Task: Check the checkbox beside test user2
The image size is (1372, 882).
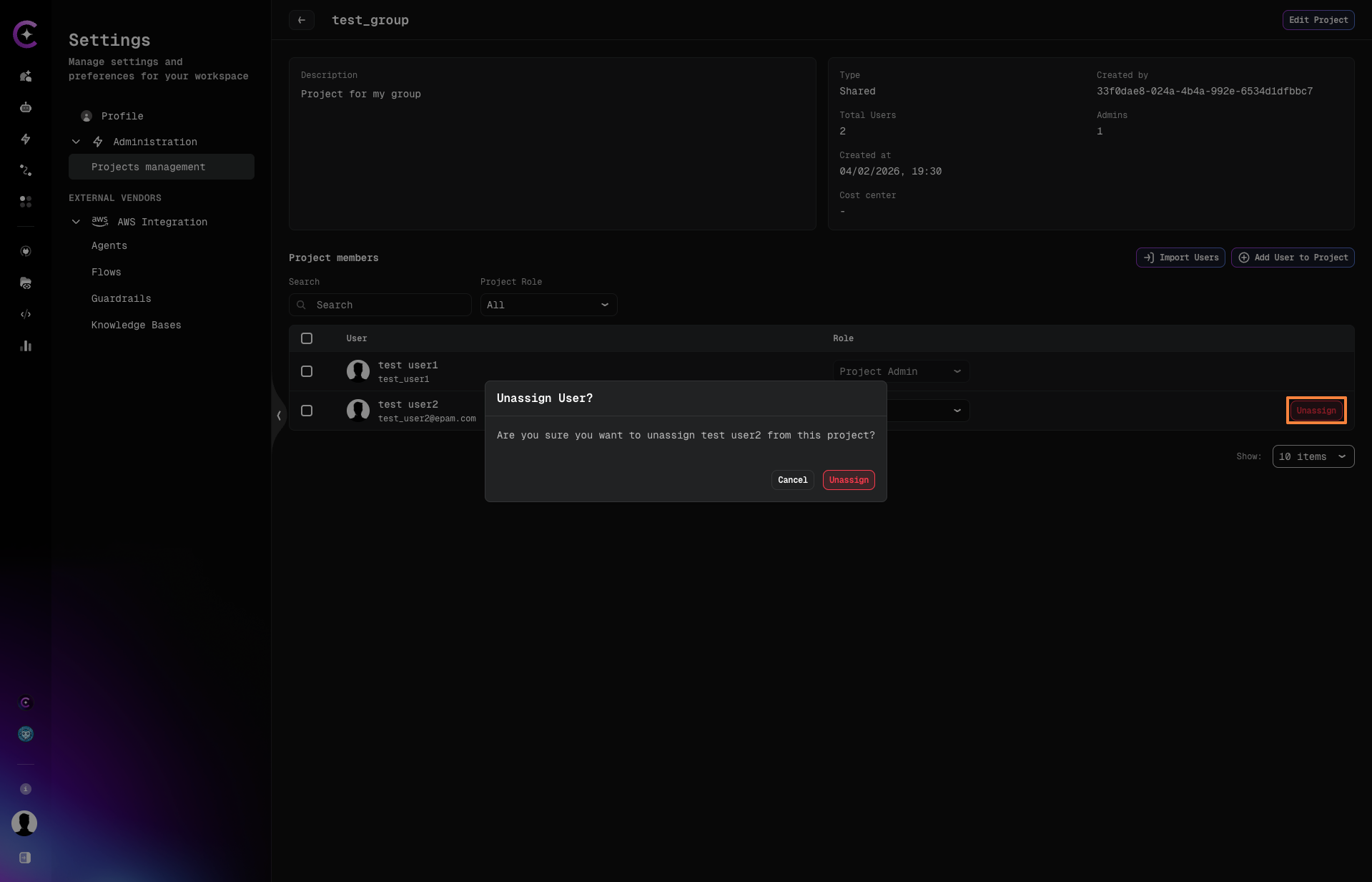Action: coord(307,411)
